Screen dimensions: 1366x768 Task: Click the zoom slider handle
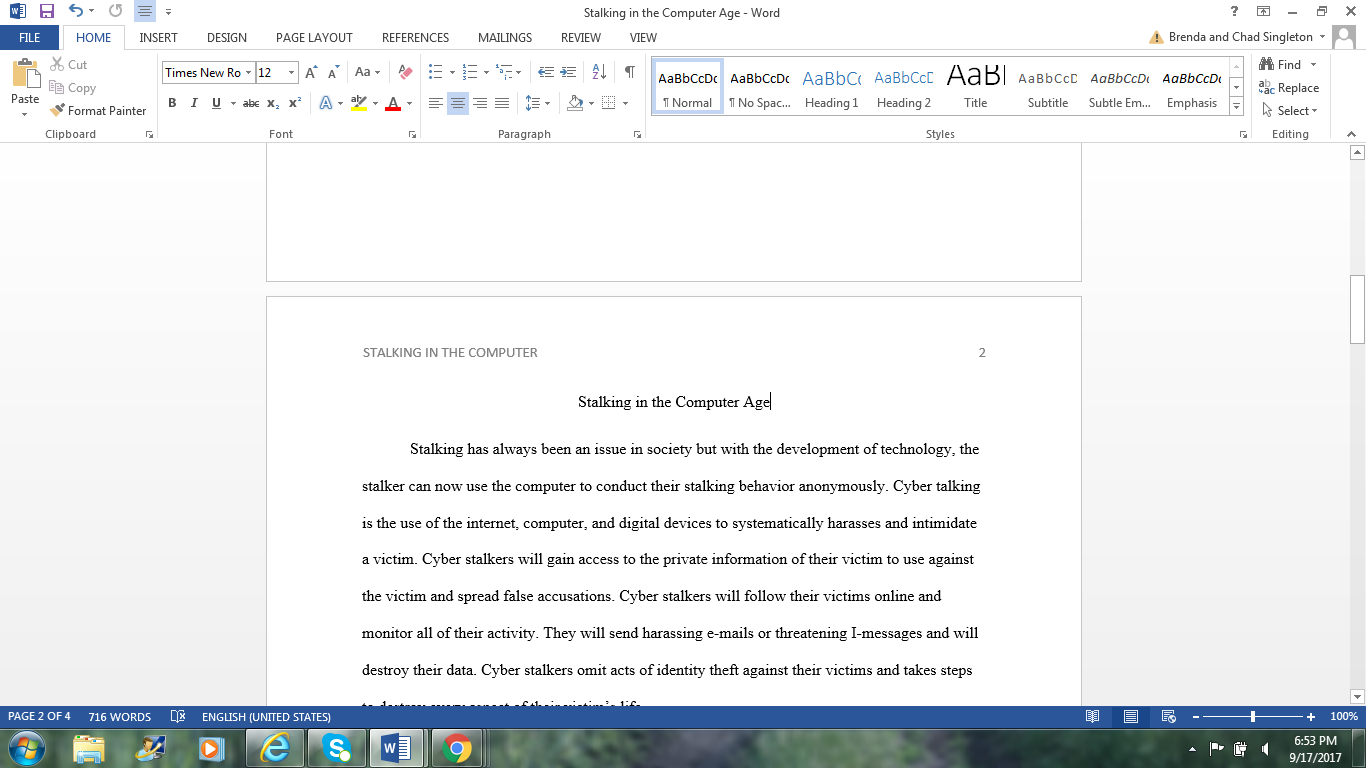1253,717
